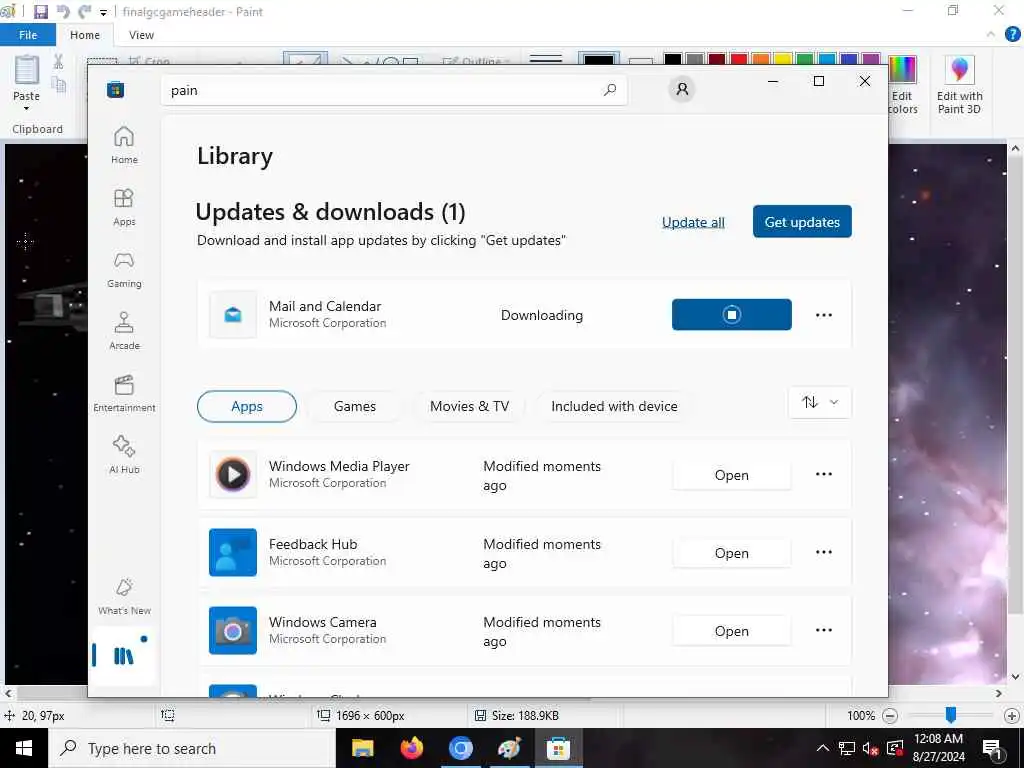Click the search magnifier in Store search box

610,90
